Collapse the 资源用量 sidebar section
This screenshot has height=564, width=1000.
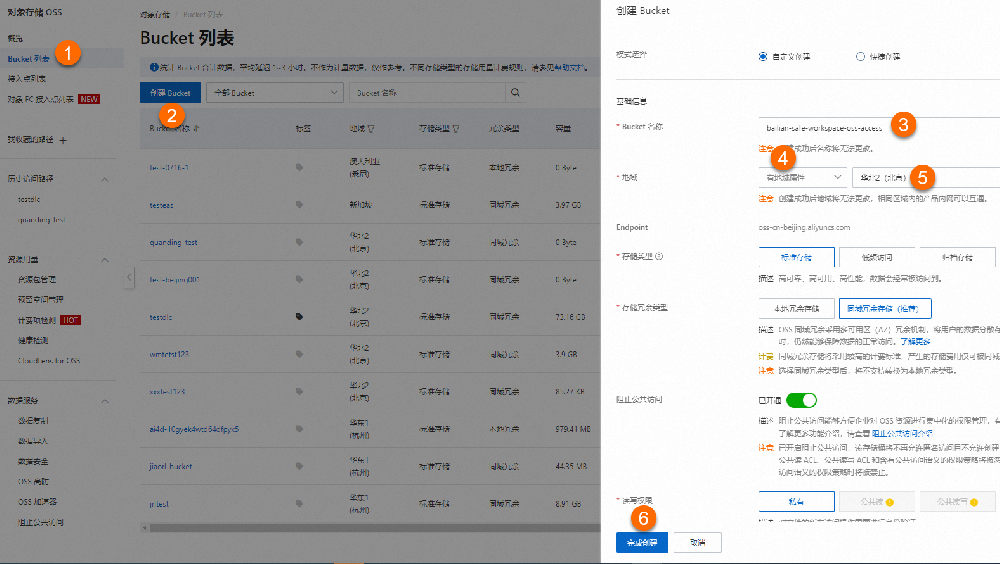pyautogui.click(x=105, y=260)
